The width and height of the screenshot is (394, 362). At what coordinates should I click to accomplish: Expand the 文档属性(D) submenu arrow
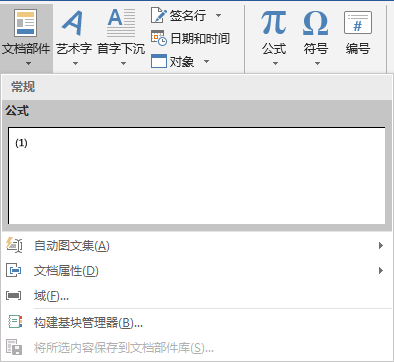(381, 270)
